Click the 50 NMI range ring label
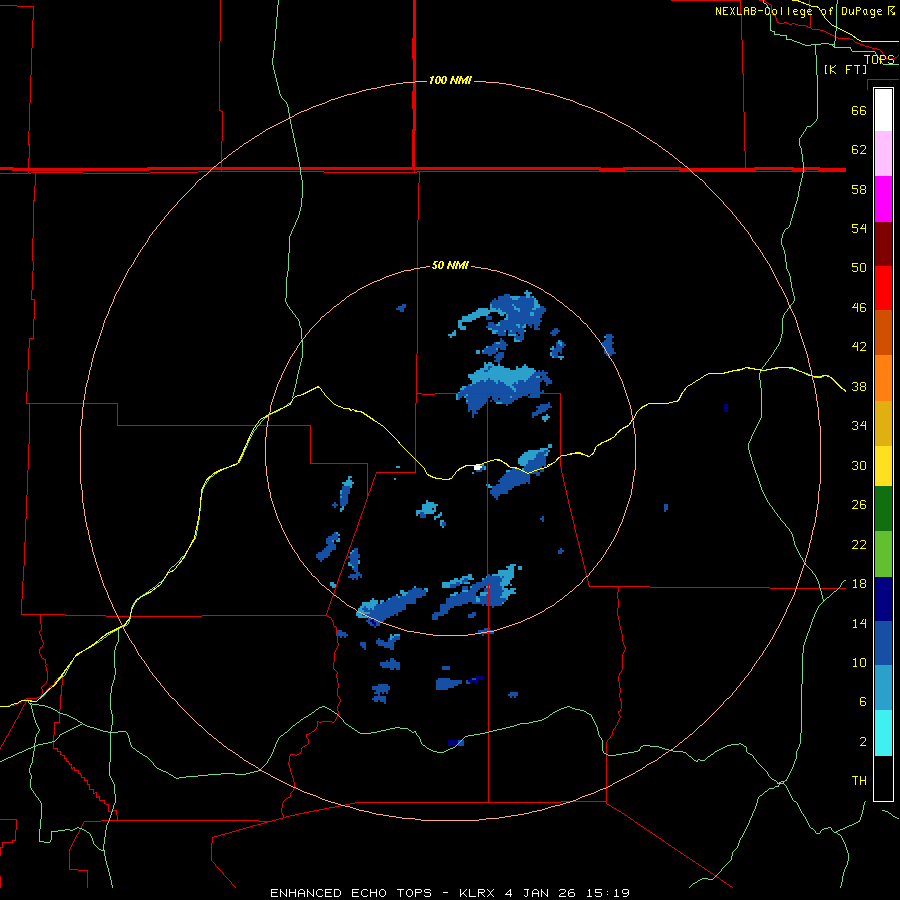The width and height of the screenshot is (900, 900). 450,265
